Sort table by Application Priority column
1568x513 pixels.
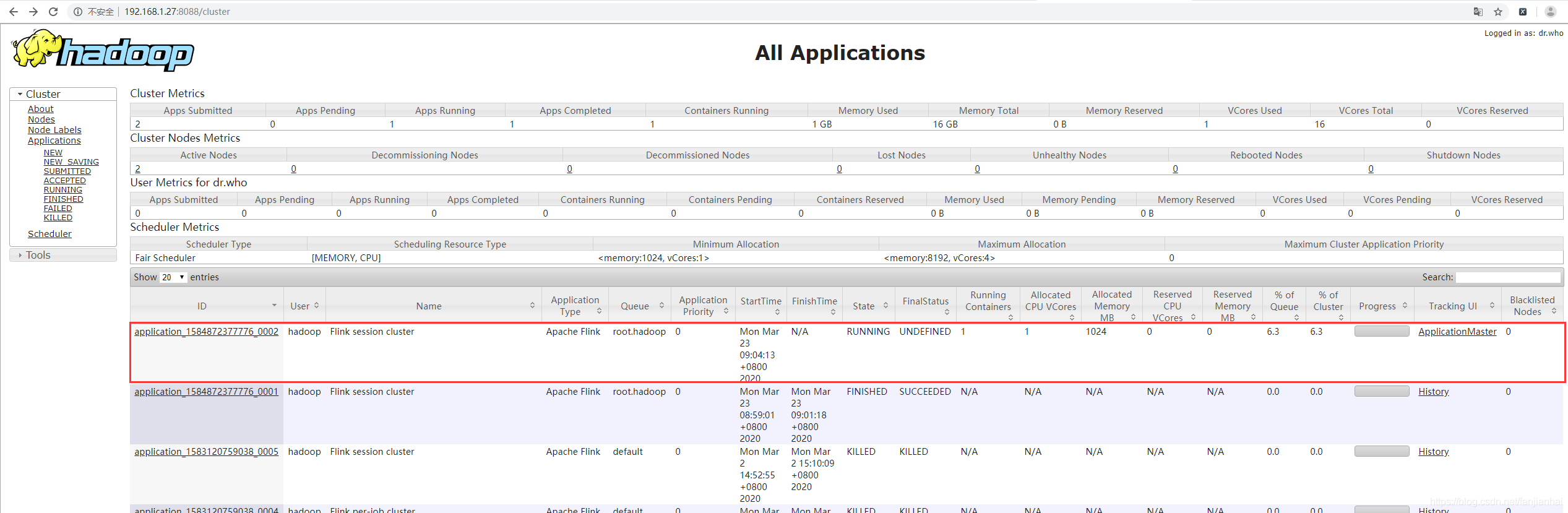pos(704,306)
